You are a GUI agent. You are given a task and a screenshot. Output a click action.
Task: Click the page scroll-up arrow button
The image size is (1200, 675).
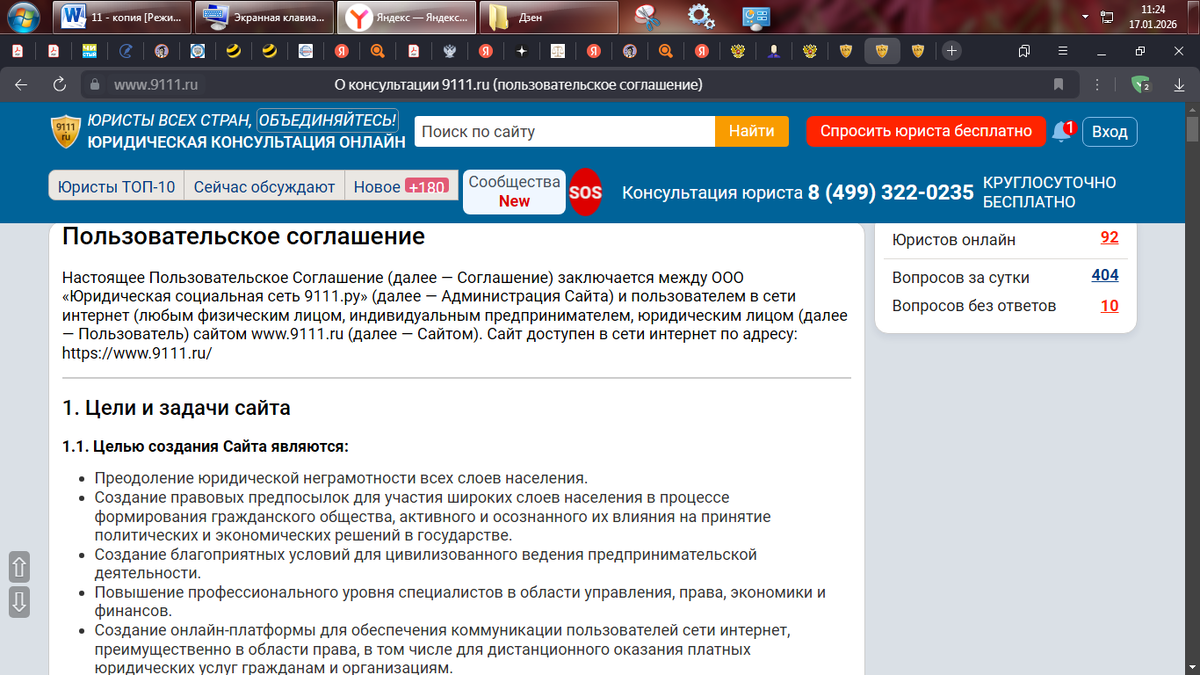pyautogui.click(x=19, y=567)
